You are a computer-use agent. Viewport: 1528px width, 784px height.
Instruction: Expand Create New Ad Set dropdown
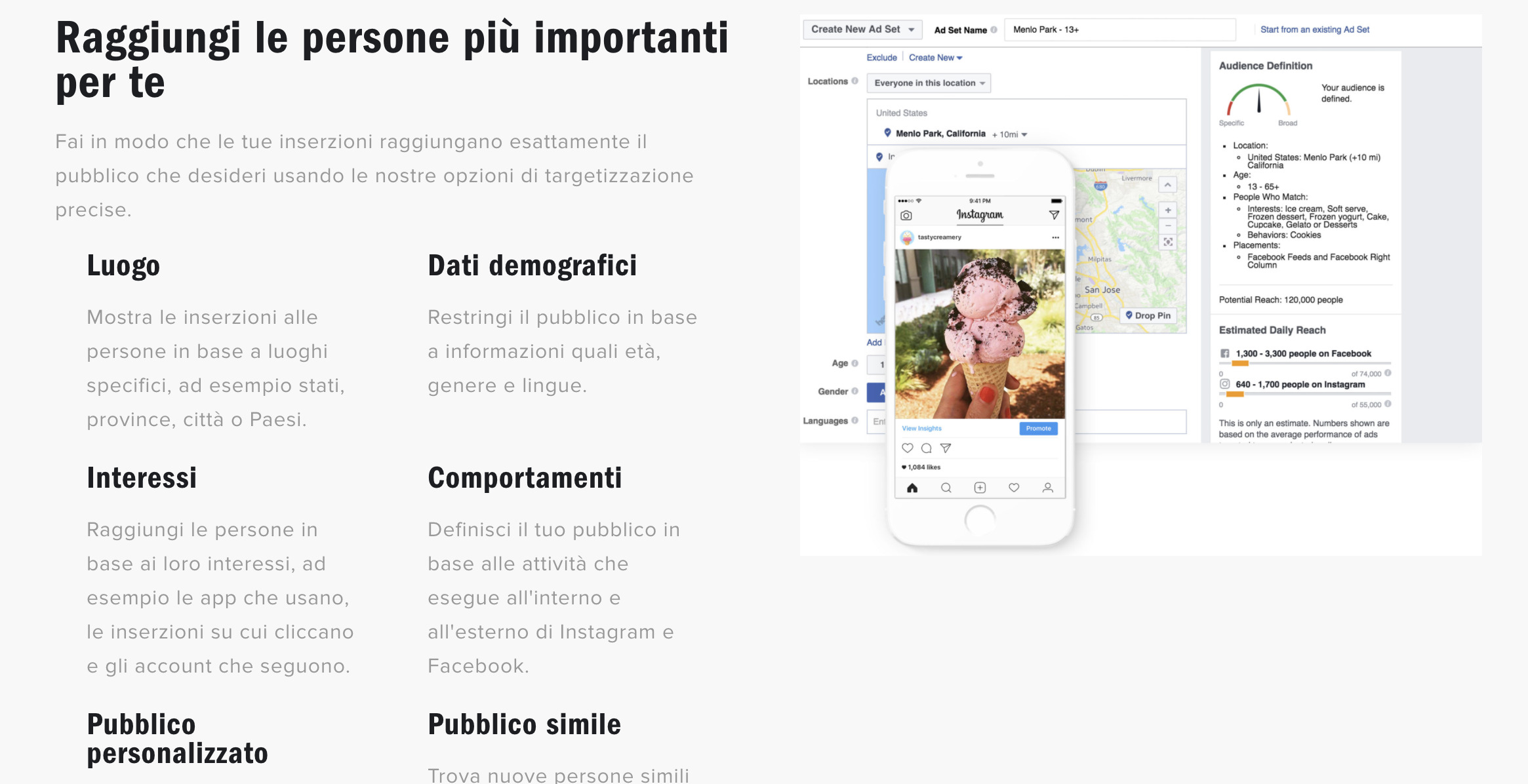click(x=862, y=29)
